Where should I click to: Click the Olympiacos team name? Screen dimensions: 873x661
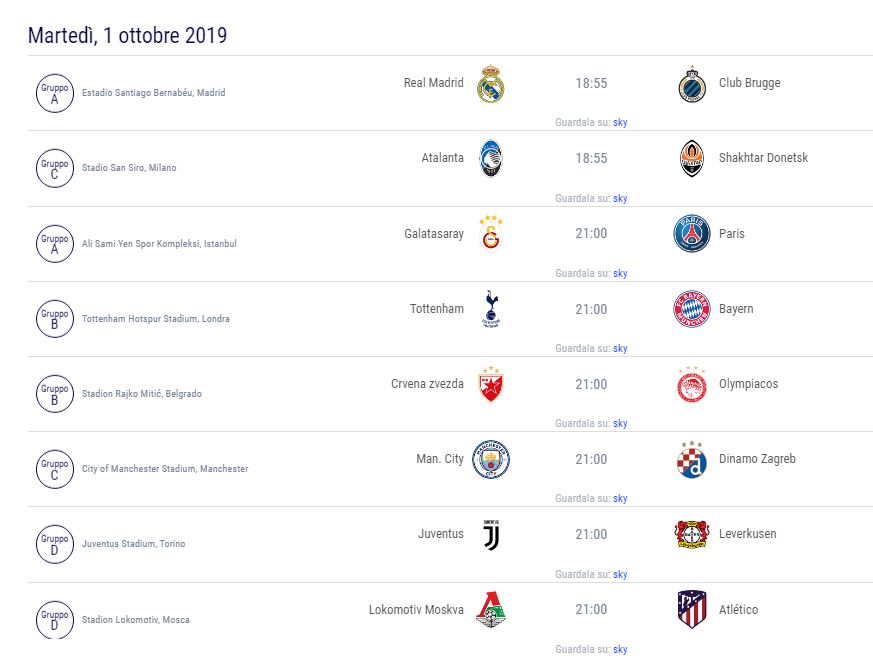point(748,384)
